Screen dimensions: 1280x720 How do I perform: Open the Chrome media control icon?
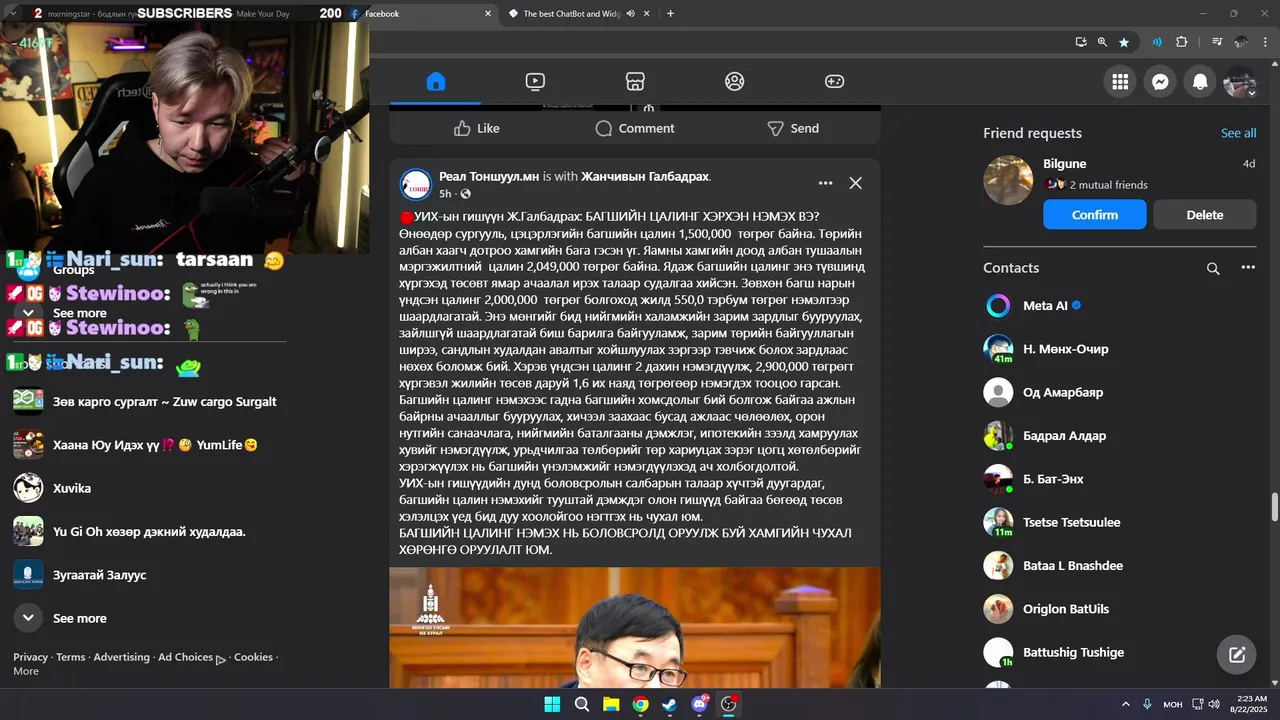click(x=1217, y=42)
